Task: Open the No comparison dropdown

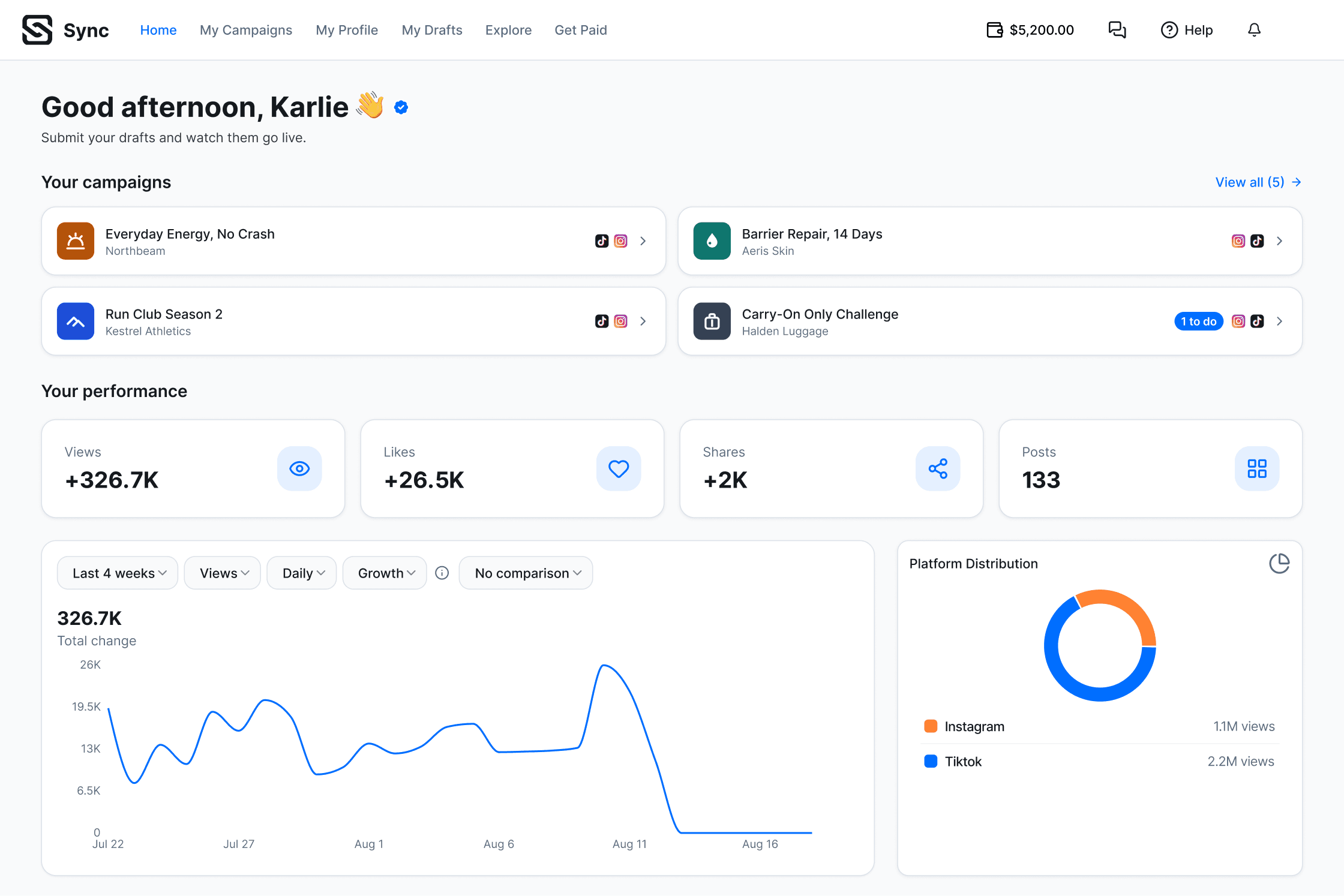Action: tap(526, 573)
